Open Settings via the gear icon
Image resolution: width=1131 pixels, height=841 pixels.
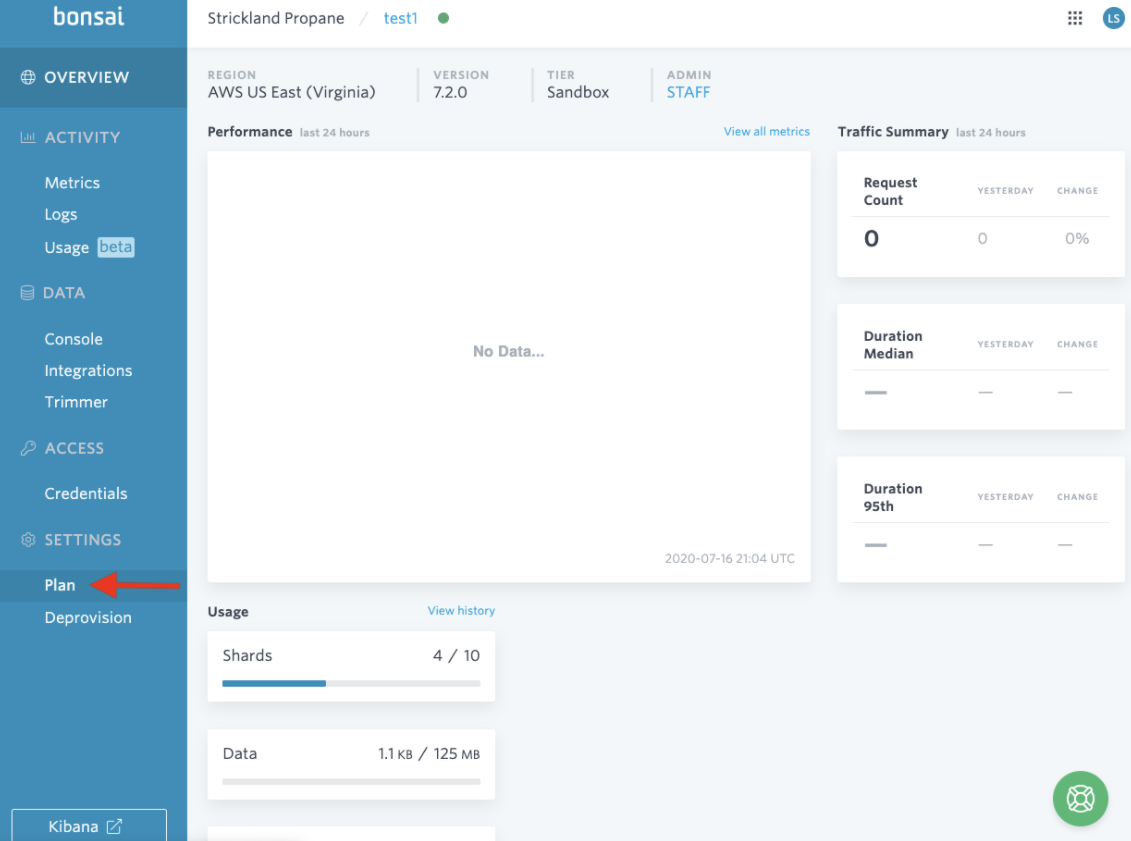(27, 540)
